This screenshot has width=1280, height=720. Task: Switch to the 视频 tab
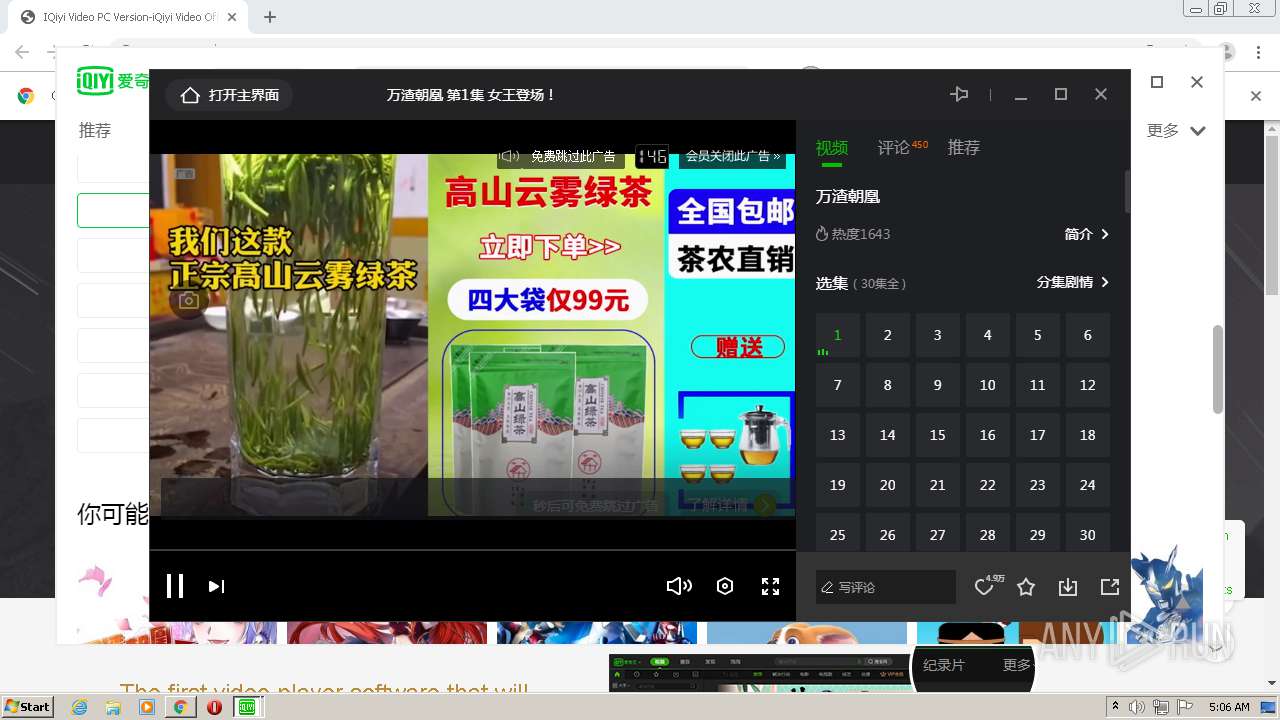pos(832,148)
